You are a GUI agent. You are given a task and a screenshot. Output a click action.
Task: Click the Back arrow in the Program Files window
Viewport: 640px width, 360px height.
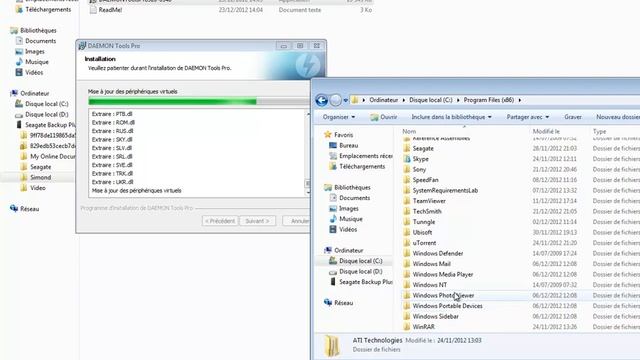pos(321,100)
